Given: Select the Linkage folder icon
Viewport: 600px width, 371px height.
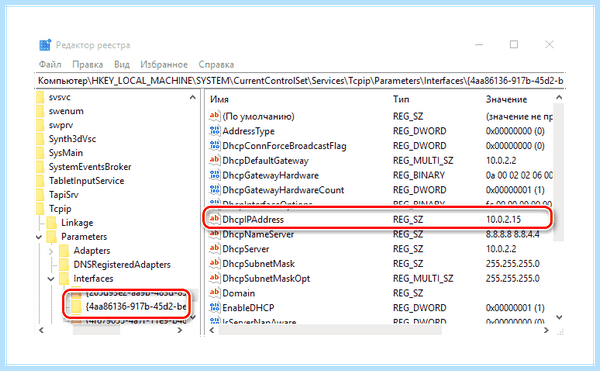Looking at the screenshot, I should 52,223.
